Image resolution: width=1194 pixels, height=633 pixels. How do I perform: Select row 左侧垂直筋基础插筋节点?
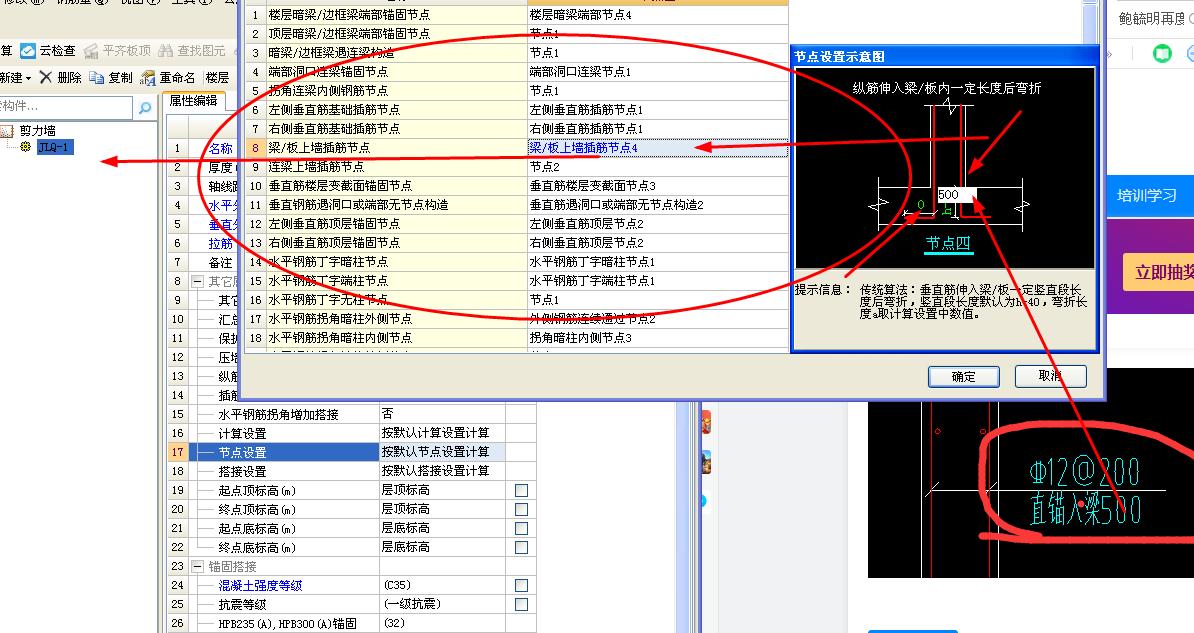point(396,110)
